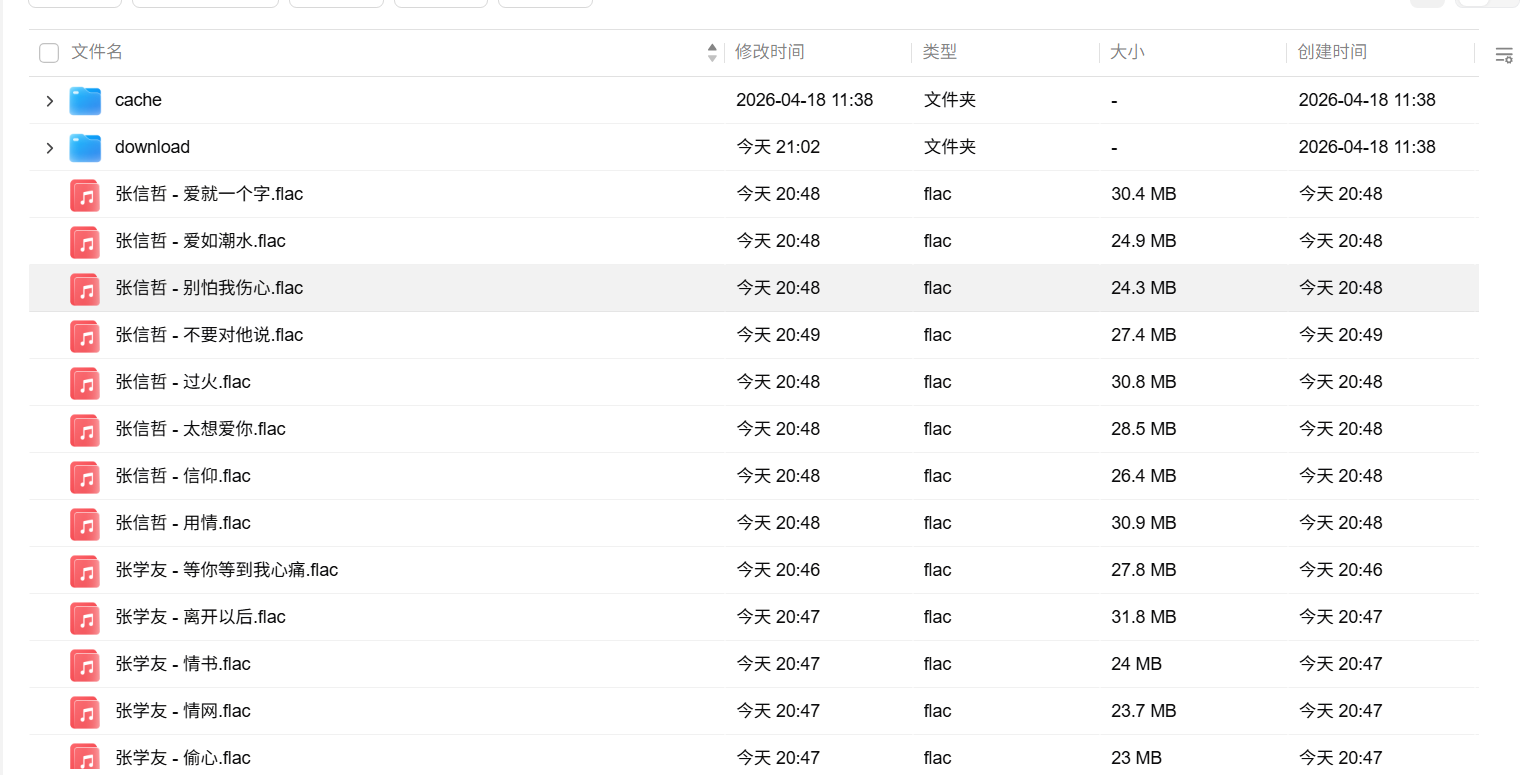The height and width of the screenshot is (775, 1535).
Task: Select file "张学友 - 等你等到我心痛.flac"
Action: 227,570
